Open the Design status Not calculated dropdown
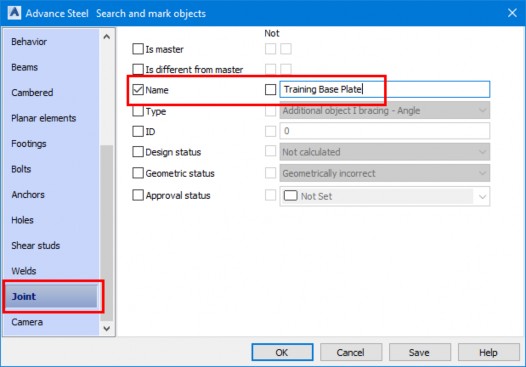The width and height of the screenshot is (526, 367). (x=385, y=152)
